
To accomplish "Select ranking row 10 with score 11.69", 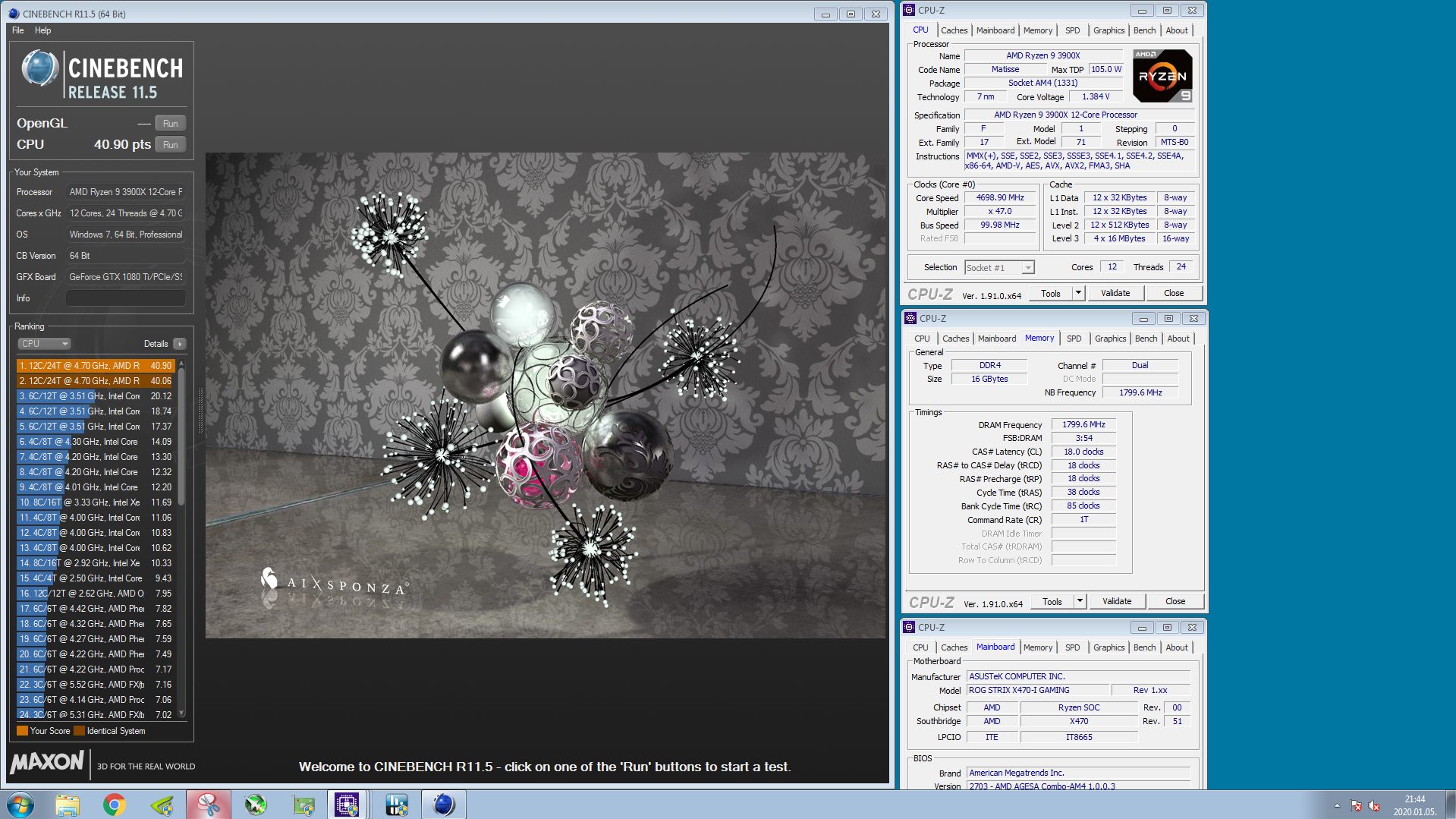I will point(96,502).
